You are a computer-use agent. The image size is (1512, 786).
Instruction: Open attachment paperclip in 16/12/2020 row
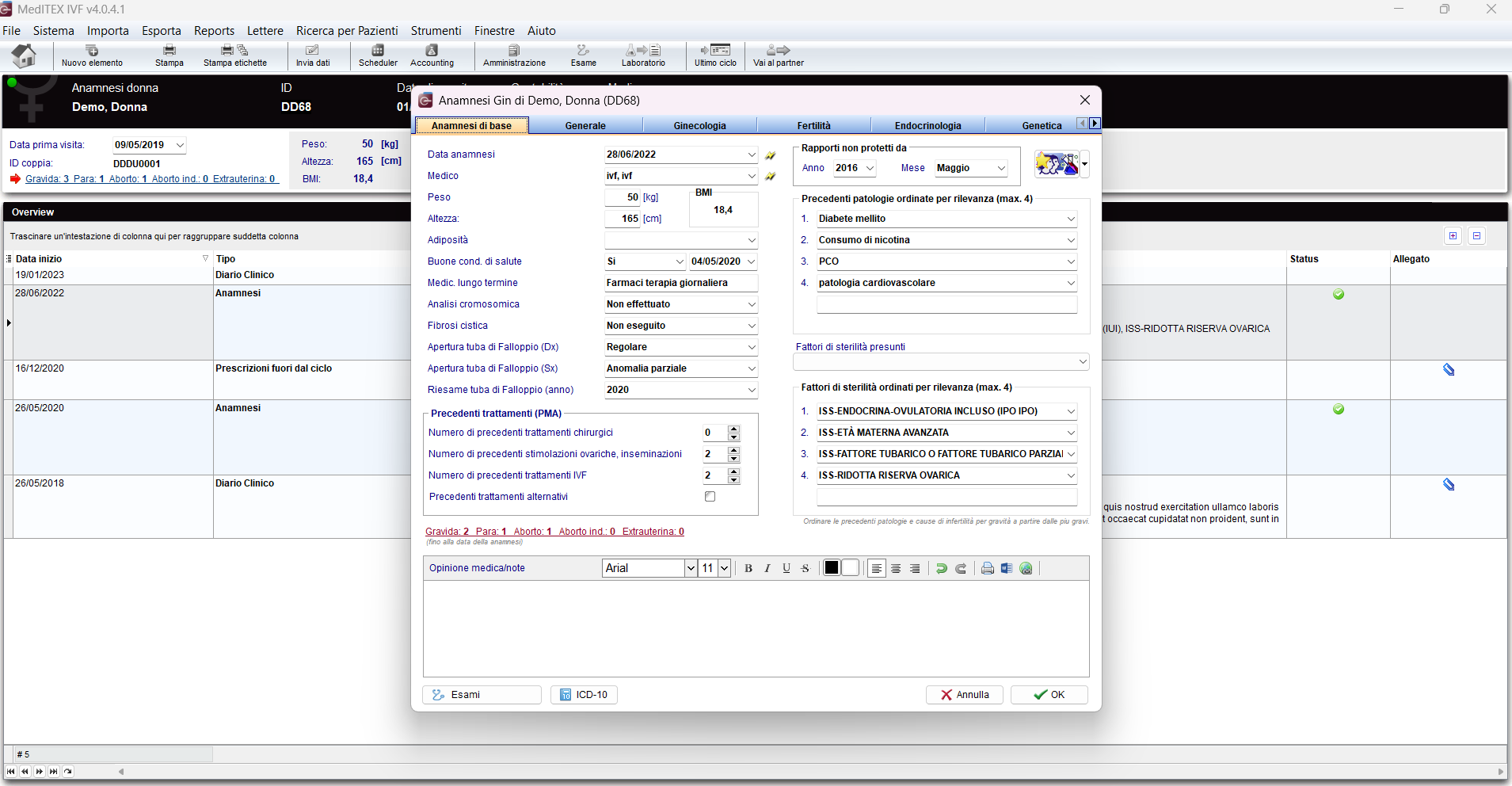[x=1448, y=369]
